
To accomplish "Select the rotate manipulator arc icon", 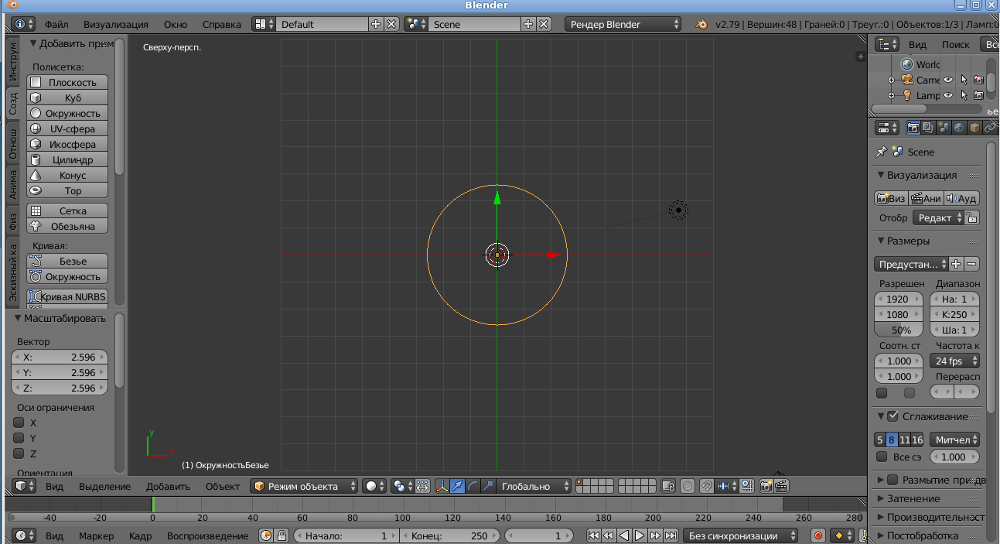I will pos(473,486).
